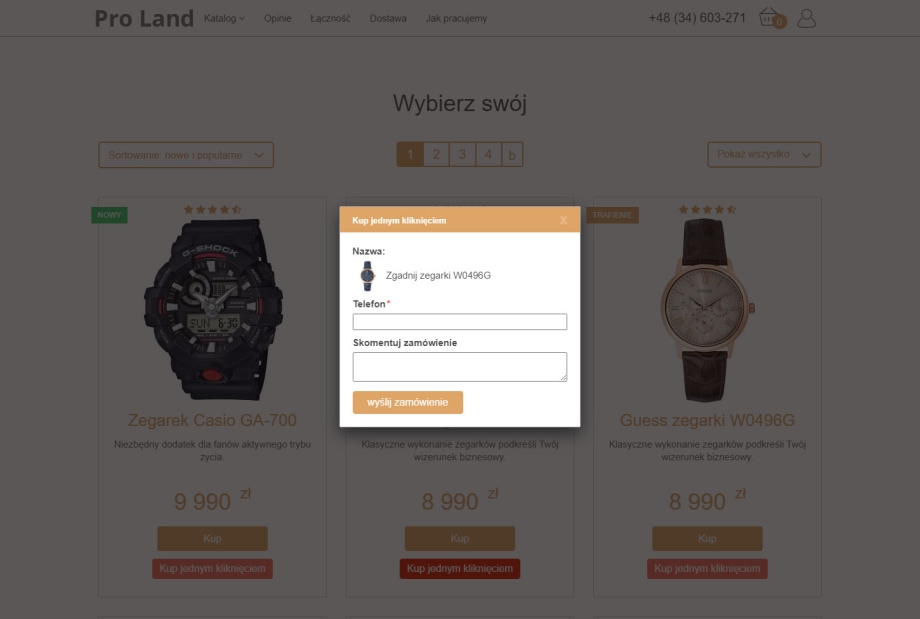Click the watch thumbnail in the dialog

click(367, 276)
